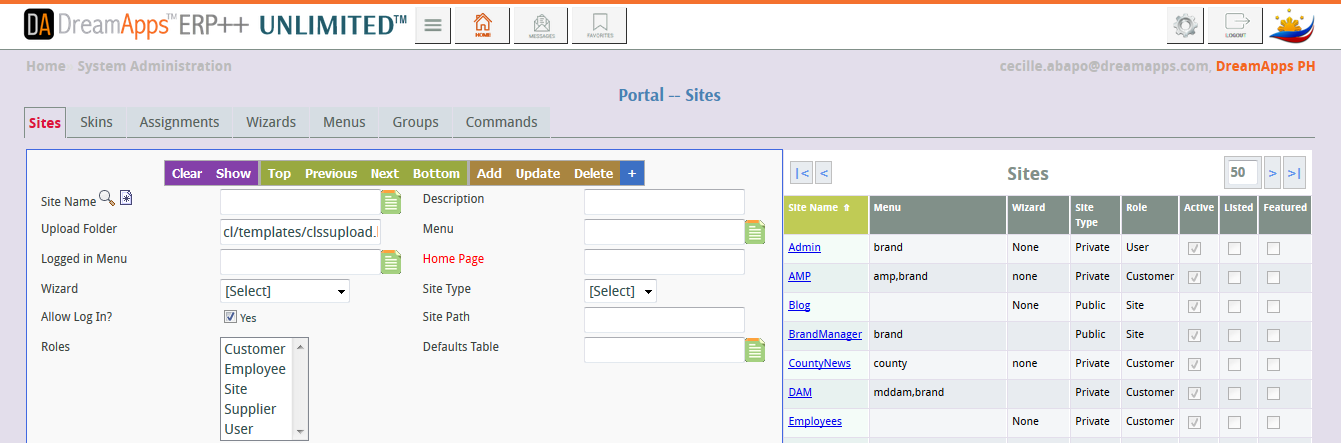
Task: Open the CountyNews site link
Action: [x=819, y=363]
